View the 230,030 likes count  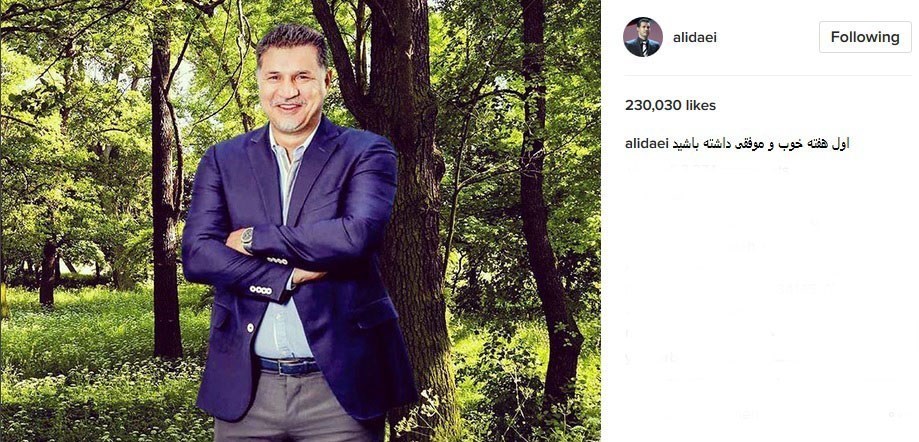(x=670, y=105)
